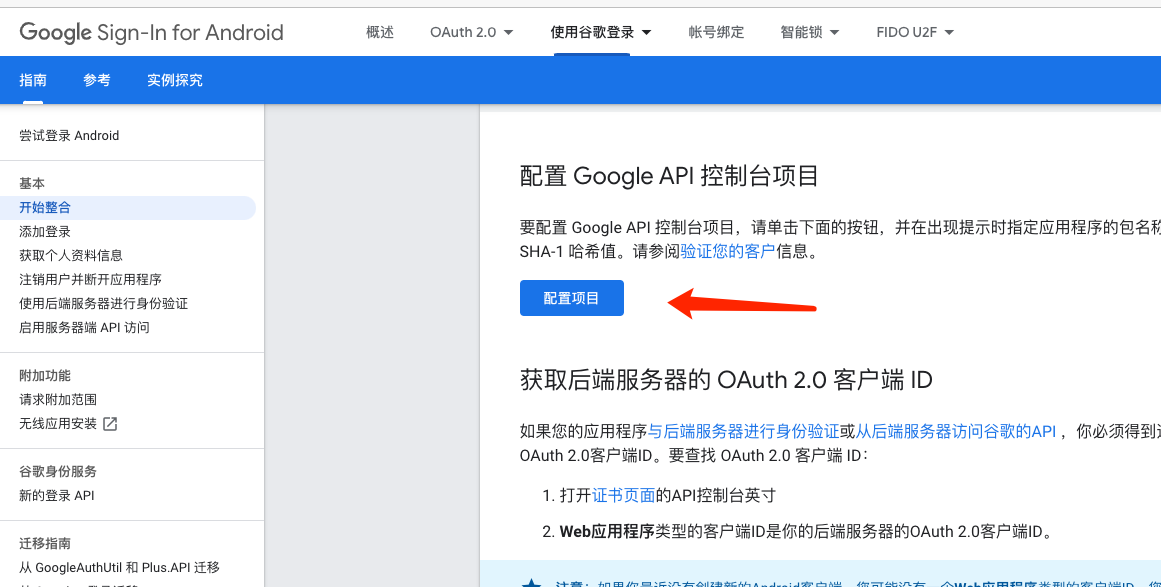
Task: Open the 验证您的客户 link
Action: [x=727, y=252]
